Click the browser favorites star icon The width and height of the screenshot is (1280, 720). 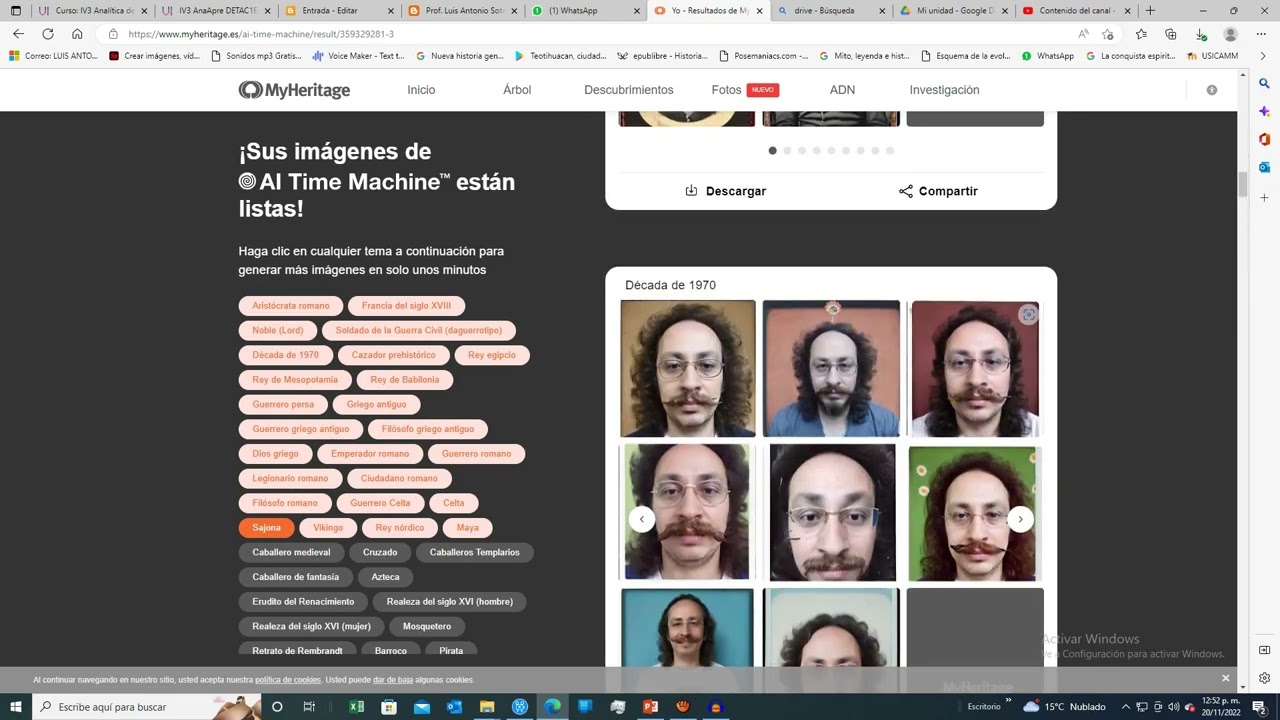point(1141,33)
